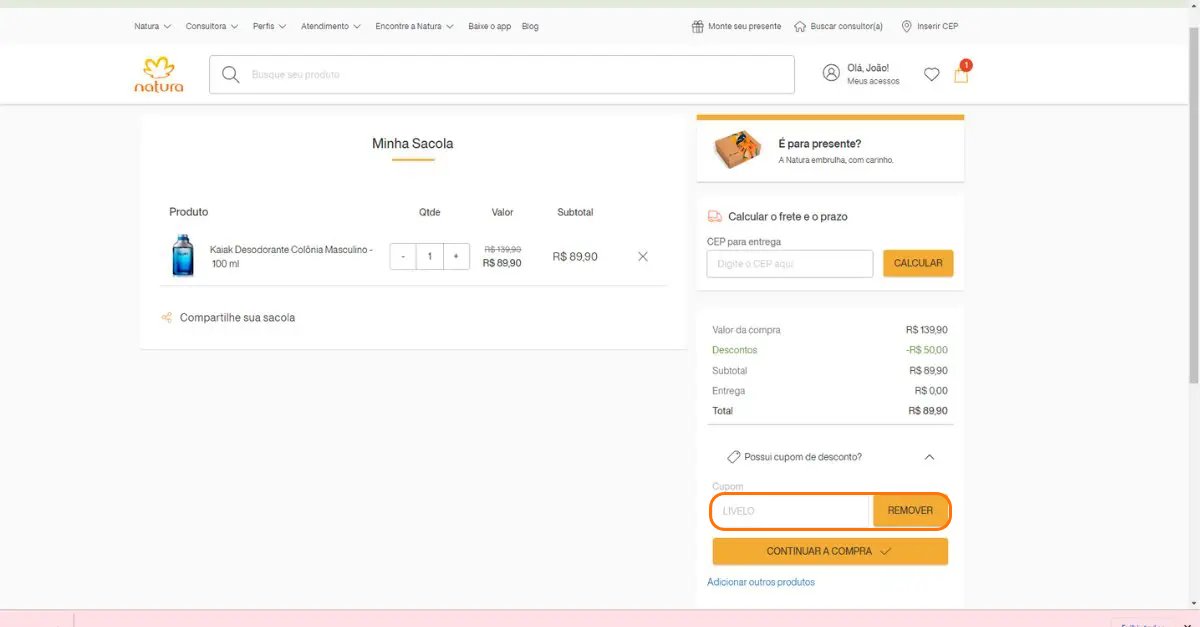
Task: Decrease Kaiak quantity with minus button
Action: tap(403, 257)
